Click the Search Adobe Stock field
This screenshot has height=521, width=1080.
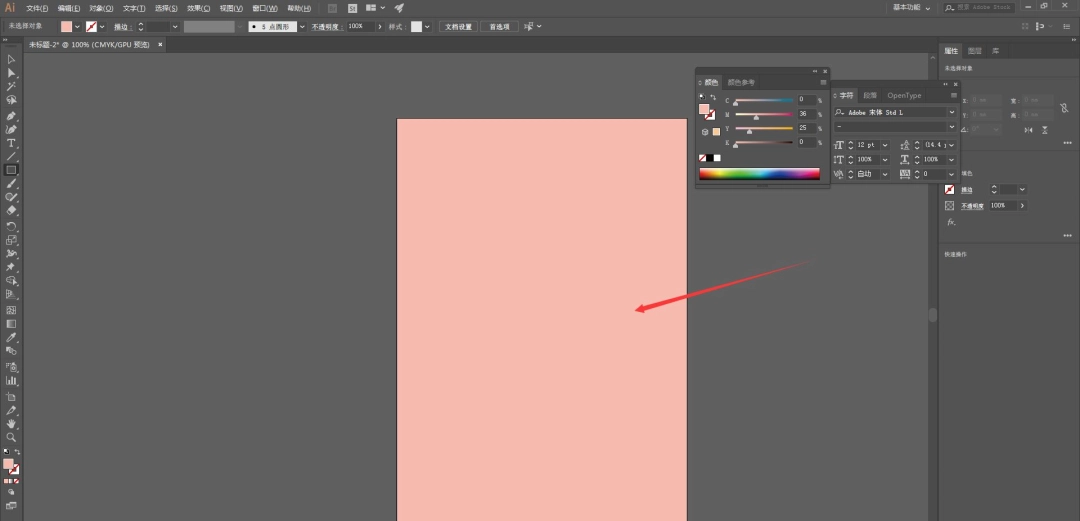click(x=978, y=8)
